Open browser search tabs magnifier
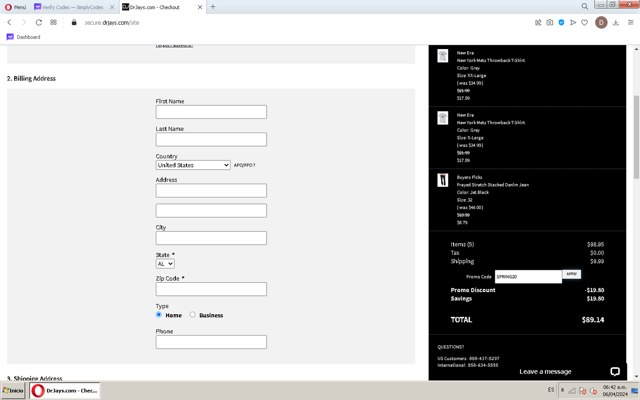The image size is (640, 400). 584,6
